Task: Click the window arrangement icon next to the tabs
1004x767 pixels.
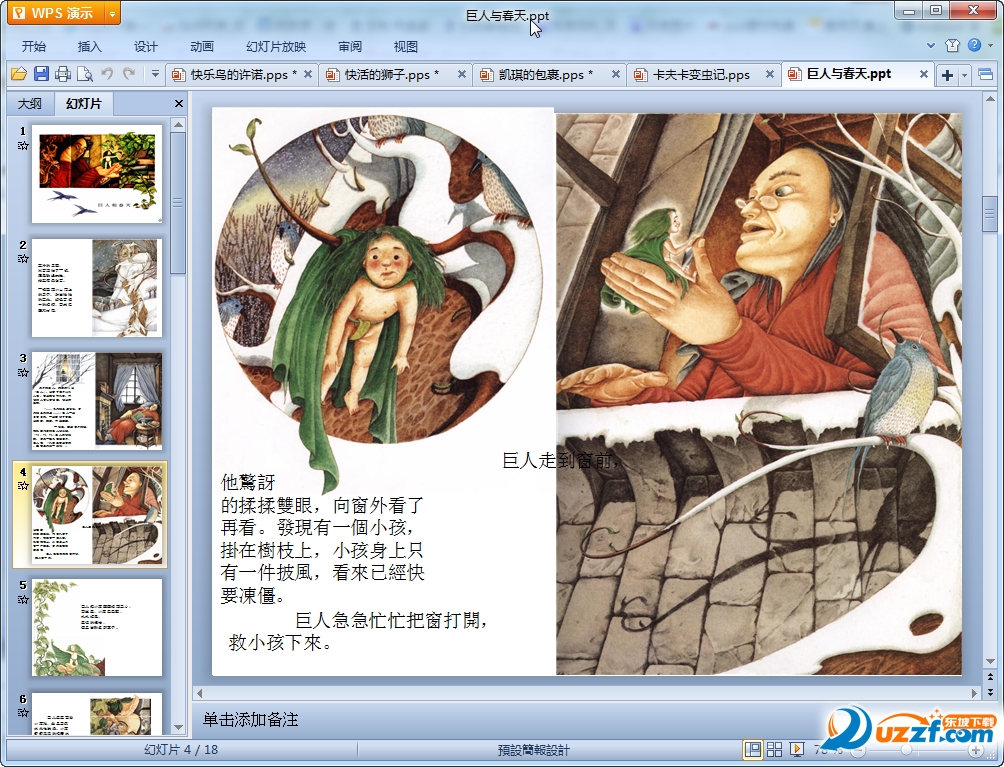Action: pyautogui.click(x=985, y=75)
